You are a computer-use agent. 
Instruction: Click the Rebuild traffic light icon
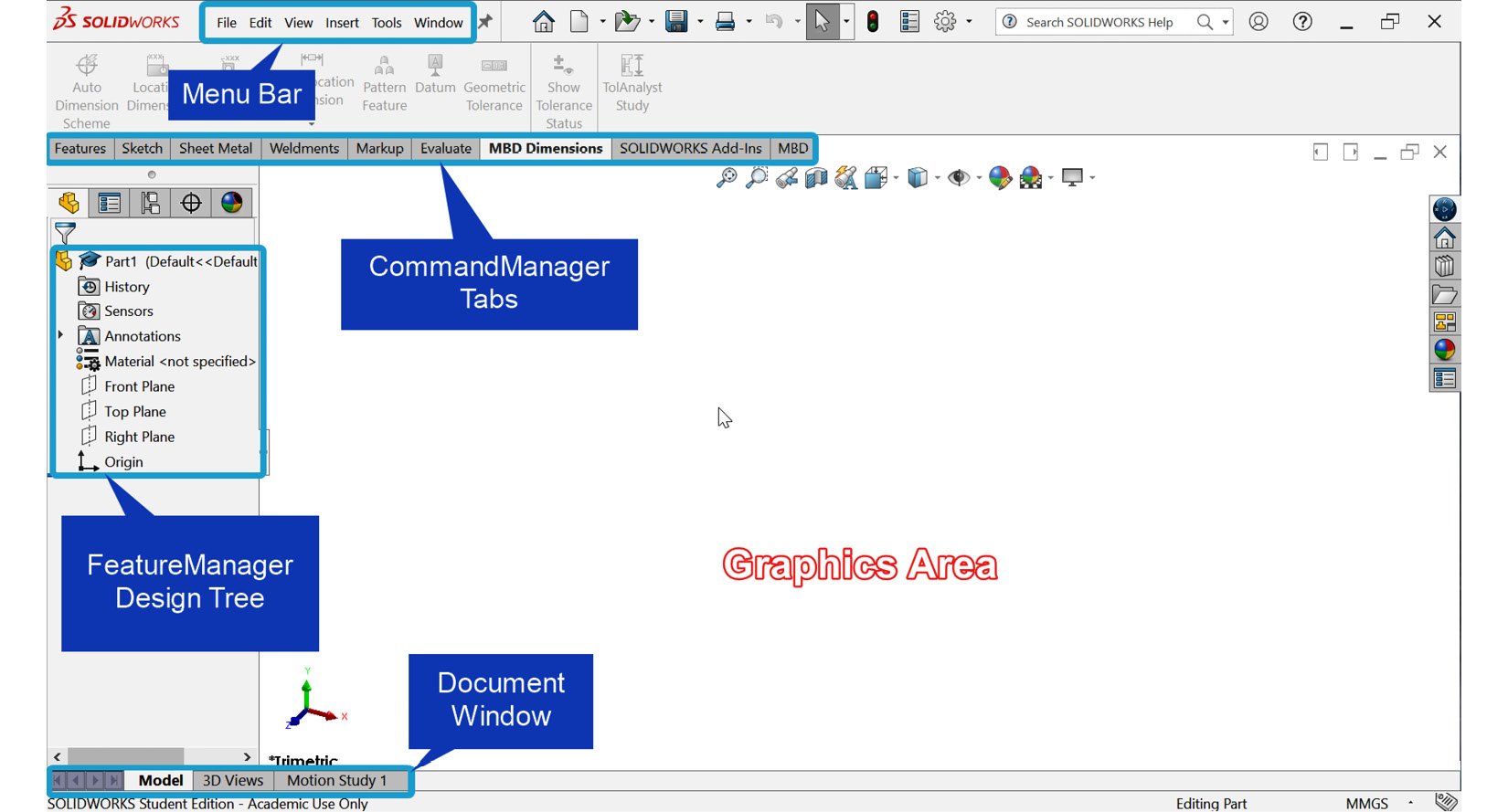click(873, 21)
